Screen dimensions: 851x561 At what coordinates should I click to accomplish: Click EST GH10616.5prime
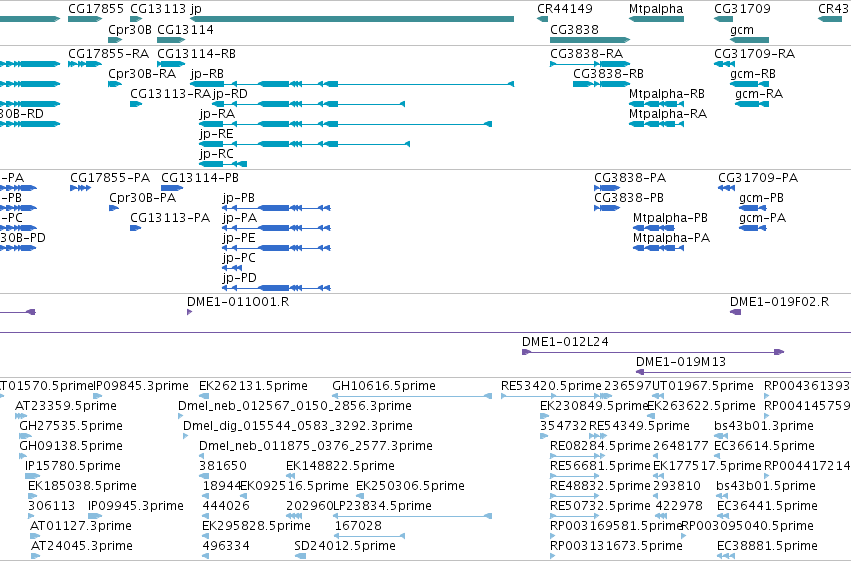pyautogui.click(x=412, y=396)
